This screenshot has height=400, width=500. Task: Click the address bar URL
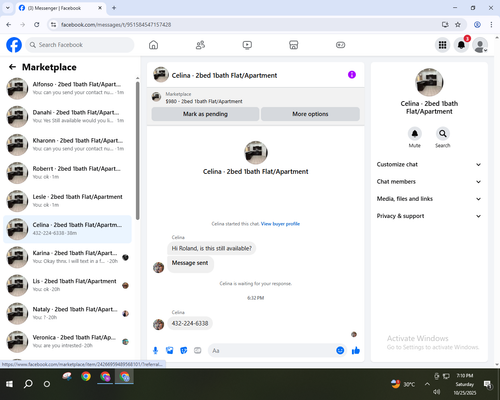[116, 25]
